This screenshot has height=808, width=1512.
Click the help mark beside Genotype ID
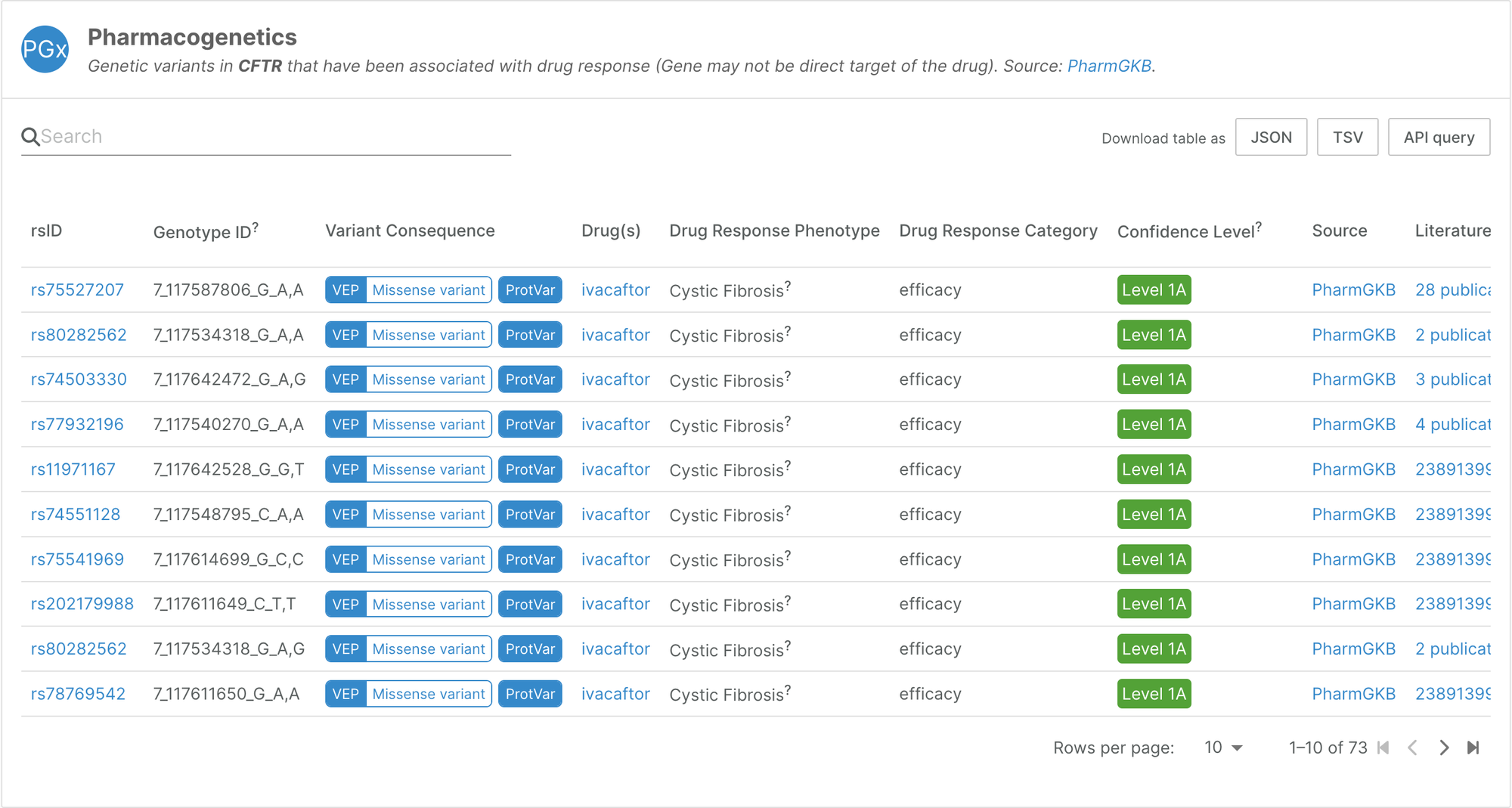coord(256,226)
